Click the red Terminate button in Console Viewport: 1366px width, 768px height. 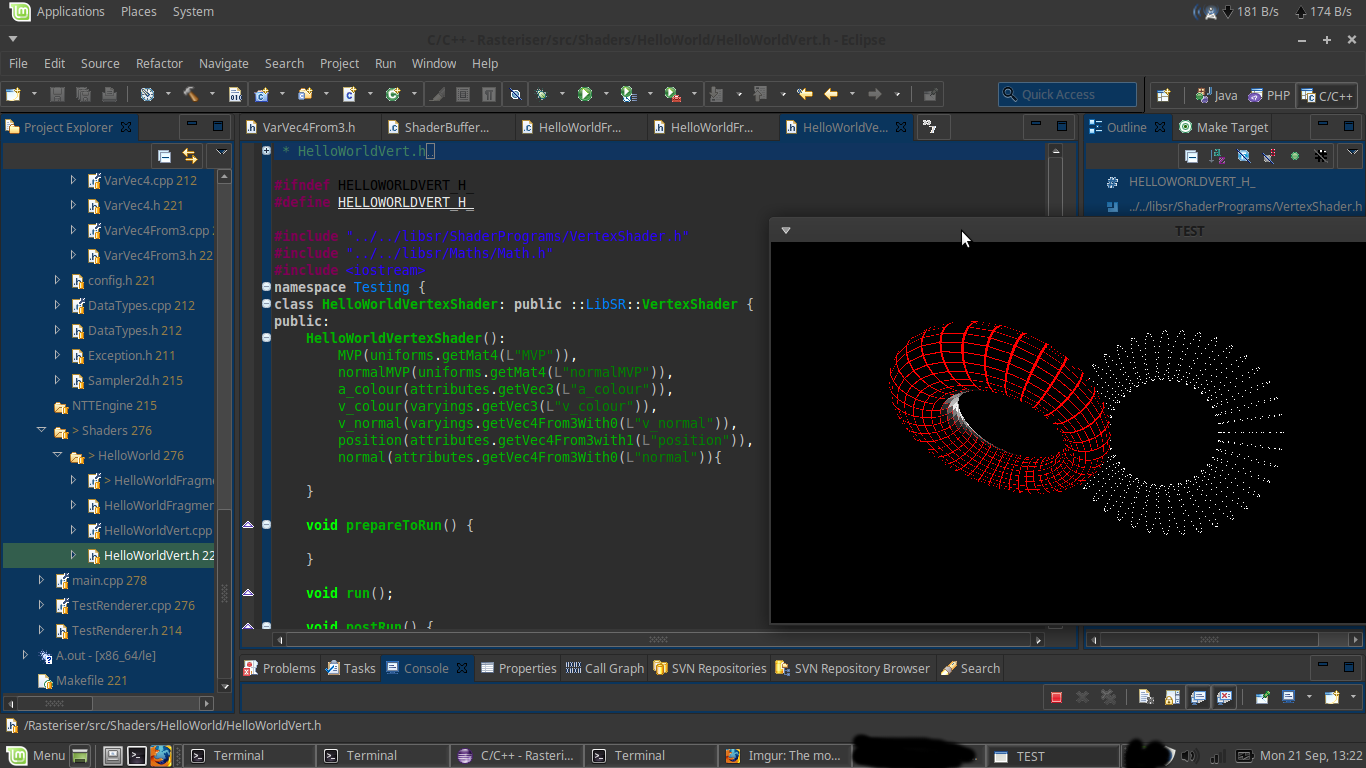click(1056, 697)
